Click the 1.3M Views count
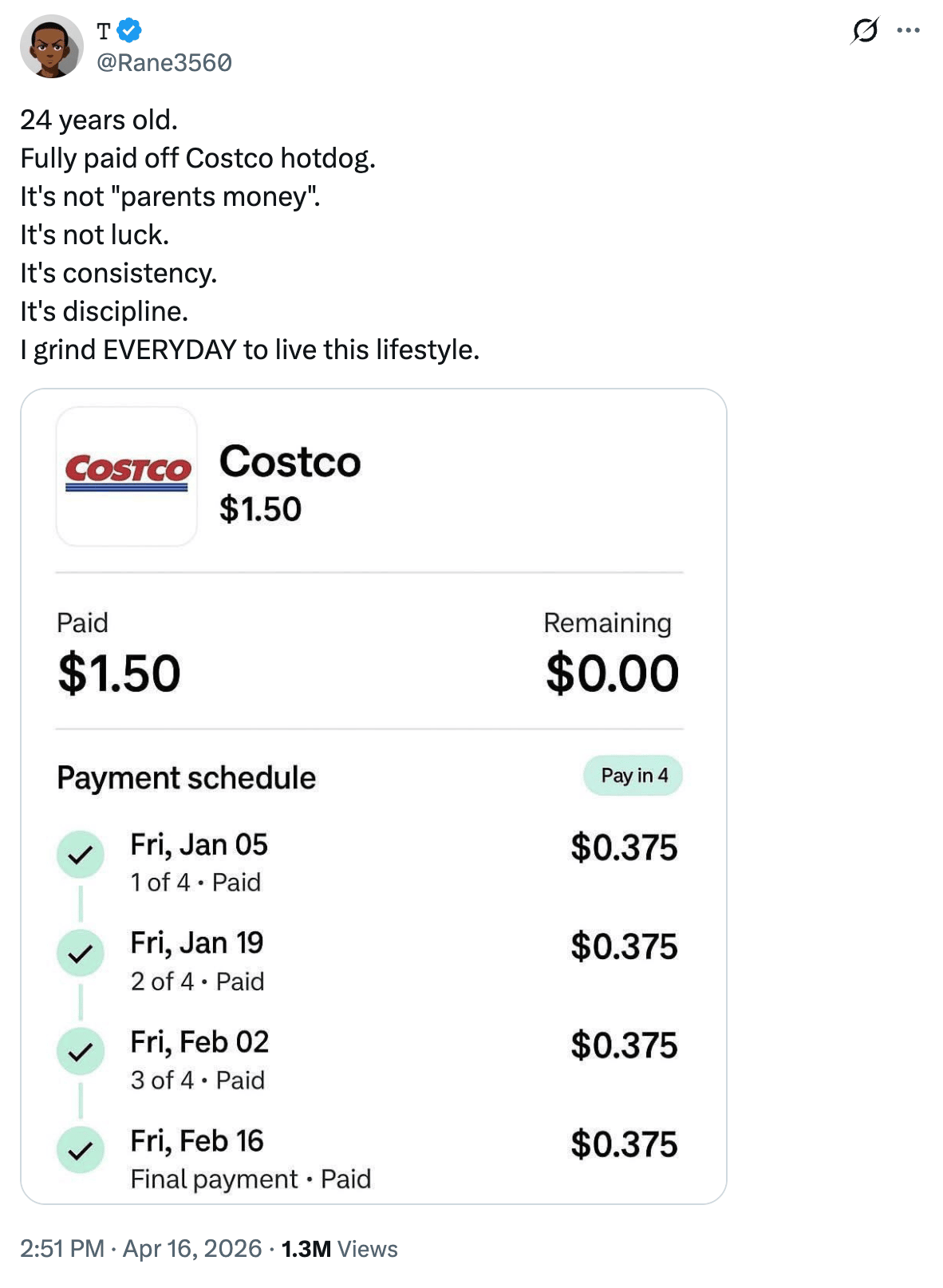This screenshot has width=943, height=1288. (x=339, y=1249)
